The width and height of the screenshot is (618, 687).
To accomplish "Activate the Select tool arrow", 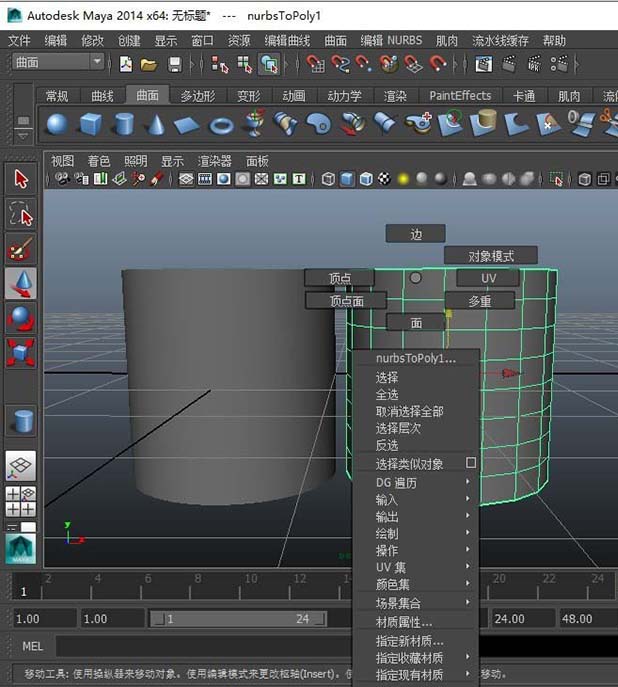I will point(21,178).
